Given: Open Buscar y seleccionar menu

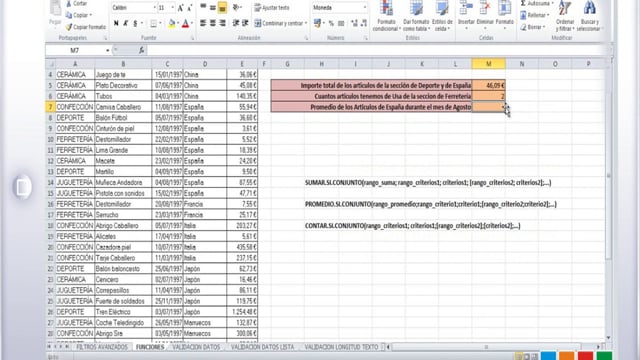Looking at the screenshot, I should 589,16.
